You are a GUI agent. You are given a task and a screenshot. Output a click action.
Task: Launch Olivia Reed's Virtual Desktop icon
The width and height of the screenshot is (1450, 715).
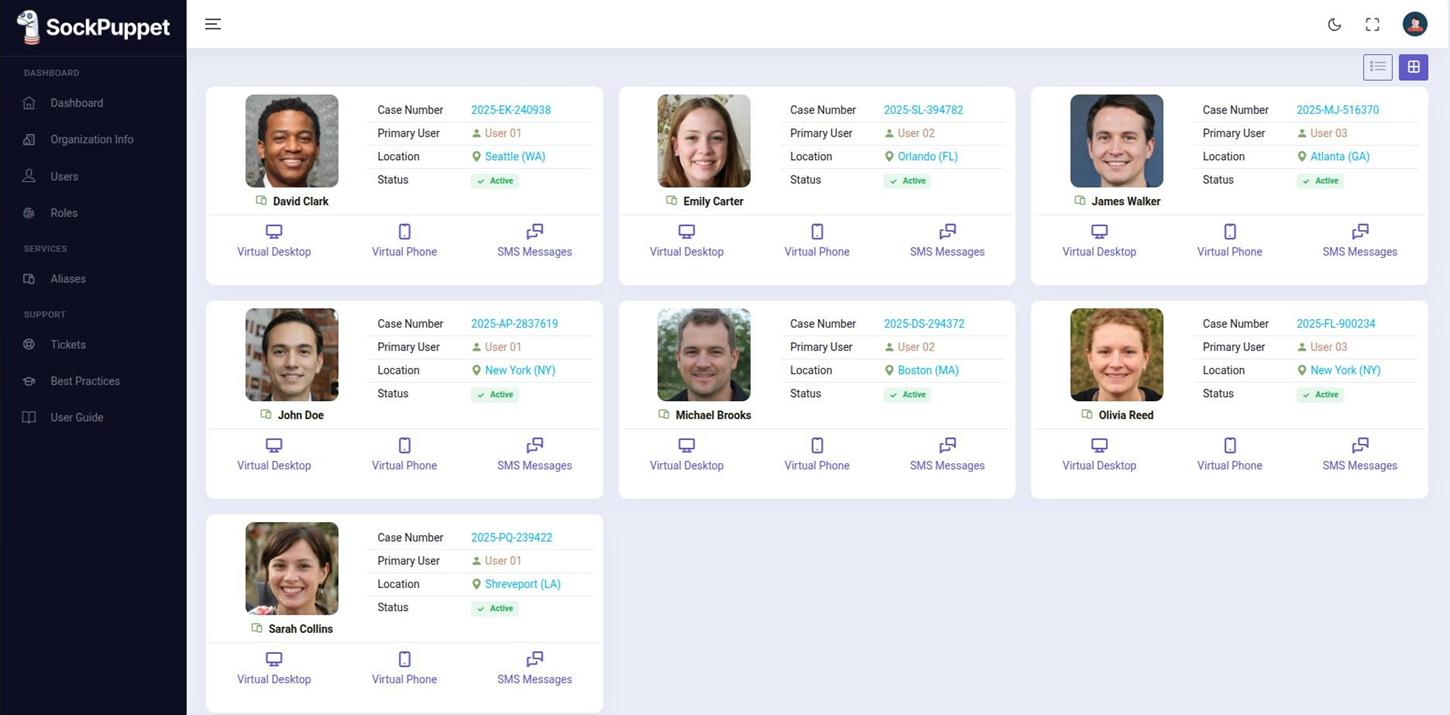(x=1099, y=446)
